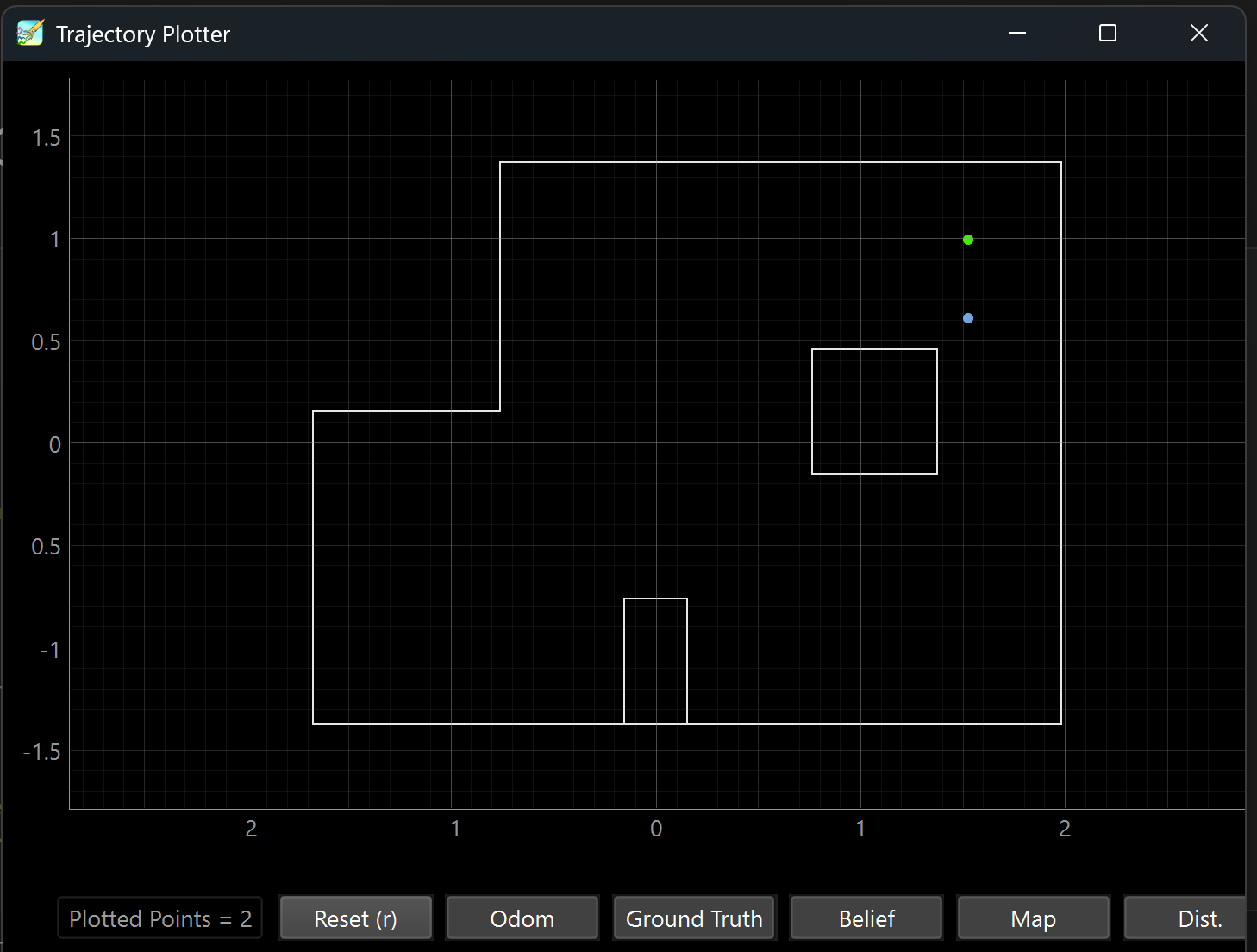Click the blue plotted point
This screenshot has width=1257, height=952.
point(968,318)
